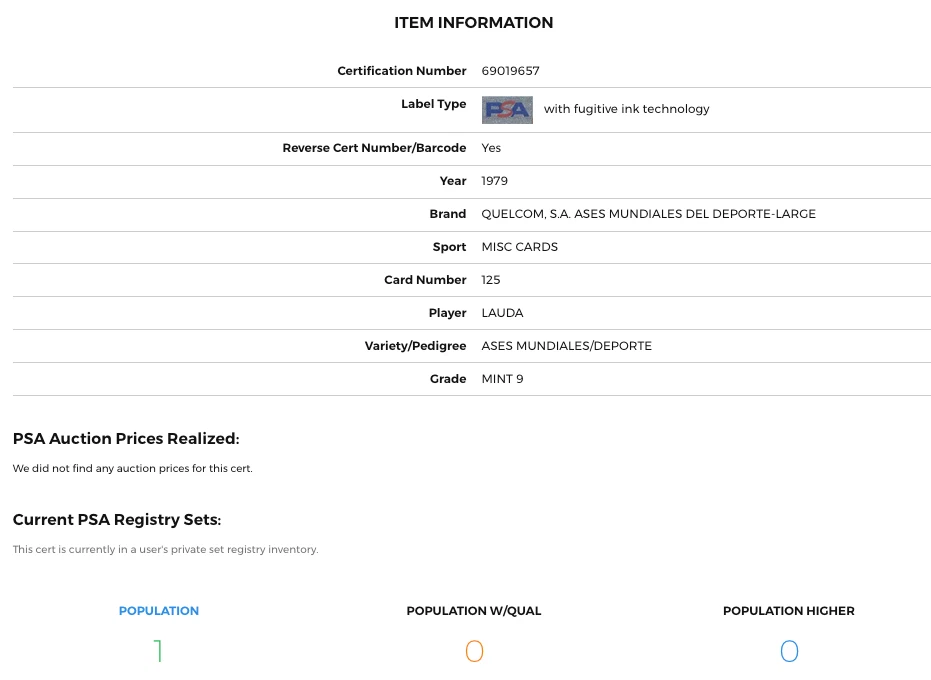This screenshot has height=680, width=931.
Task: Click the Reverse Cert Number/Barcode Yes value
Action: (x=491, y=148)
